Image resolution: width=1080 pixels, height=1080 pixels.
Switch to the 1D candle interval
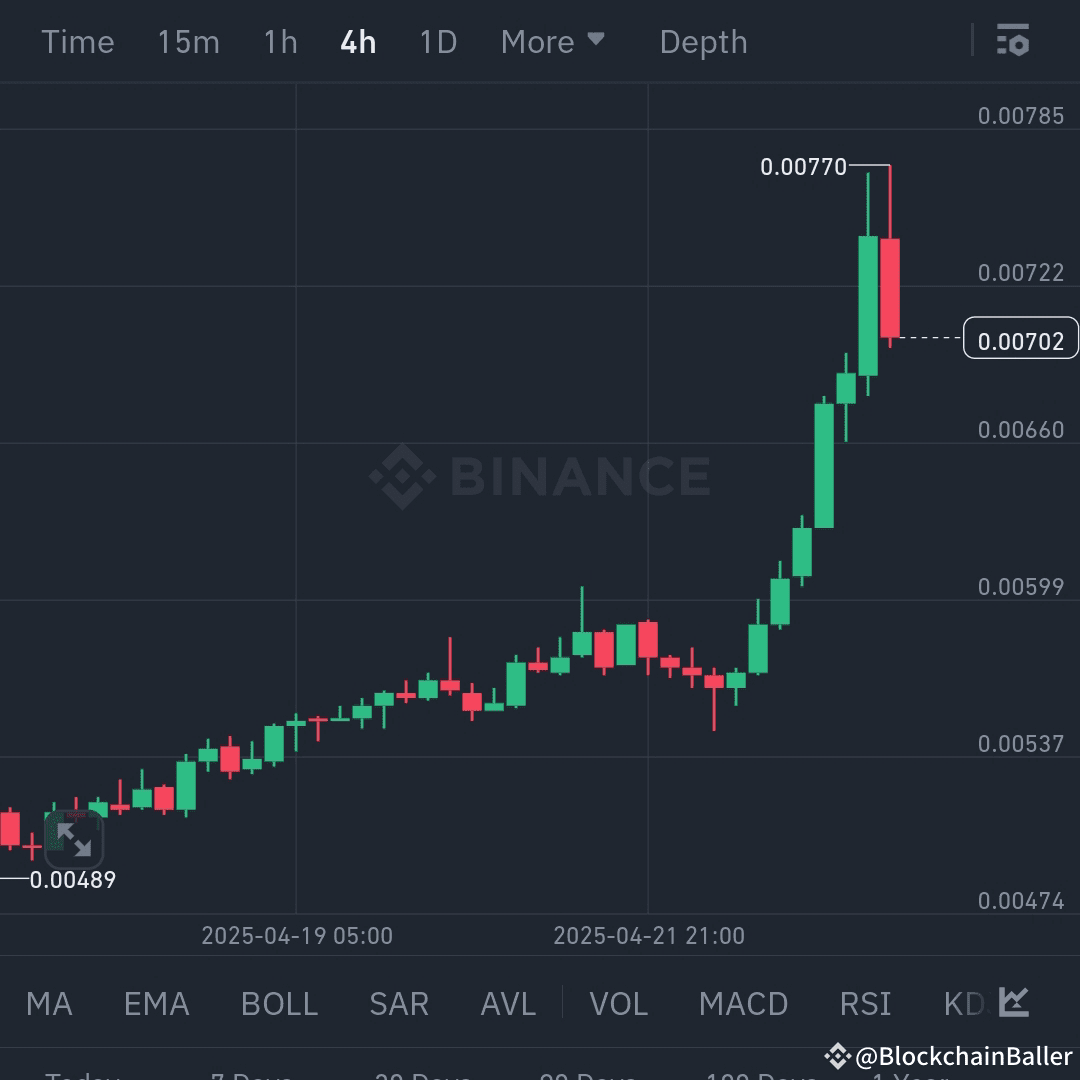(x=437, y=41)
